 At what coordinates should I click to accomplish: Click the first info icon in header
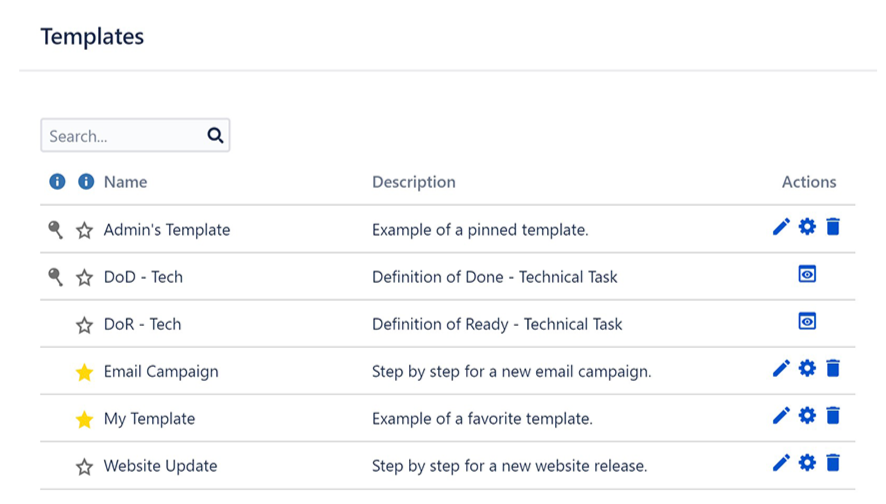pos(57,182)
